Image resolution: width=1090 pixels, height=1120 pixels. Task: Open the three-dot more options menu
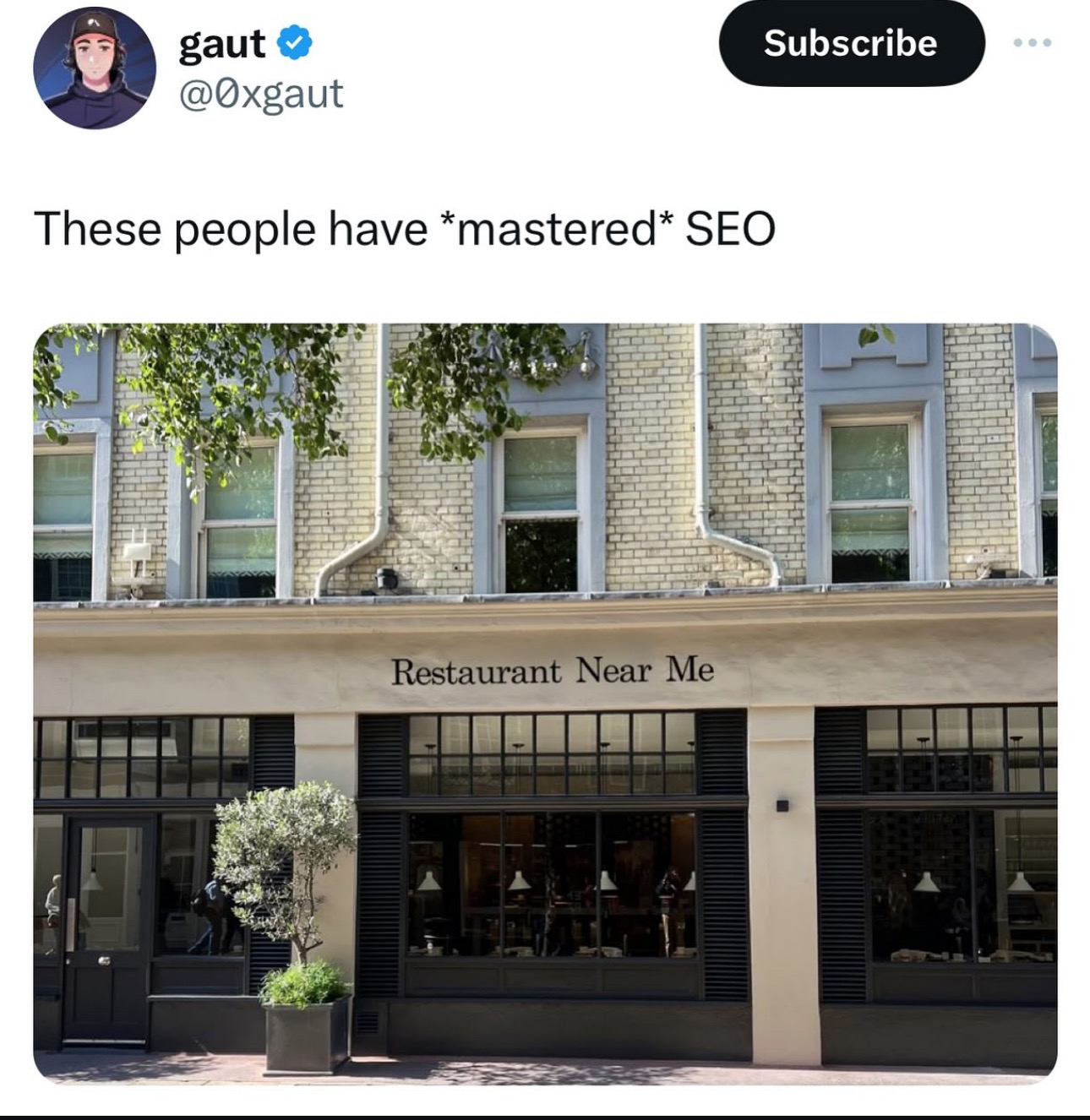click(1033, 42)
